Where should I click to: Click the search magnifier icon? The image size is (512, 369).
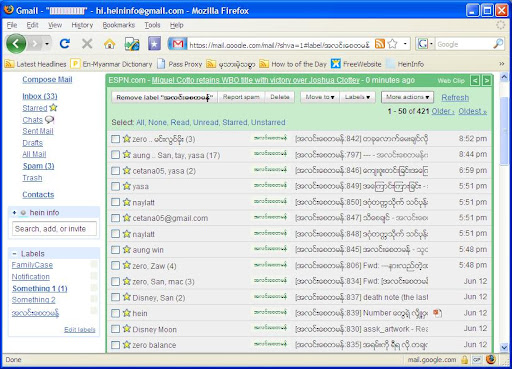click(x=498, y=44)
